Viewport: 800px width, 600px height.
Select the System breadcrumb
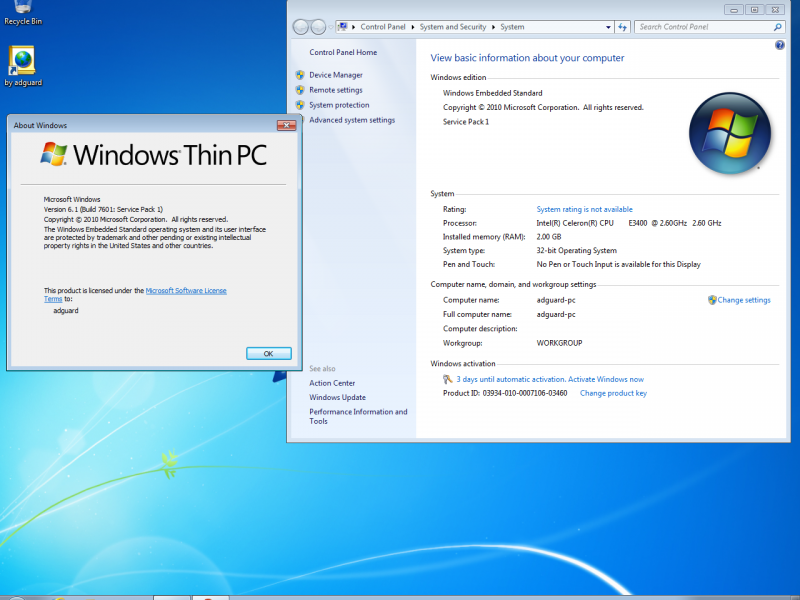[x=512, y=27]
